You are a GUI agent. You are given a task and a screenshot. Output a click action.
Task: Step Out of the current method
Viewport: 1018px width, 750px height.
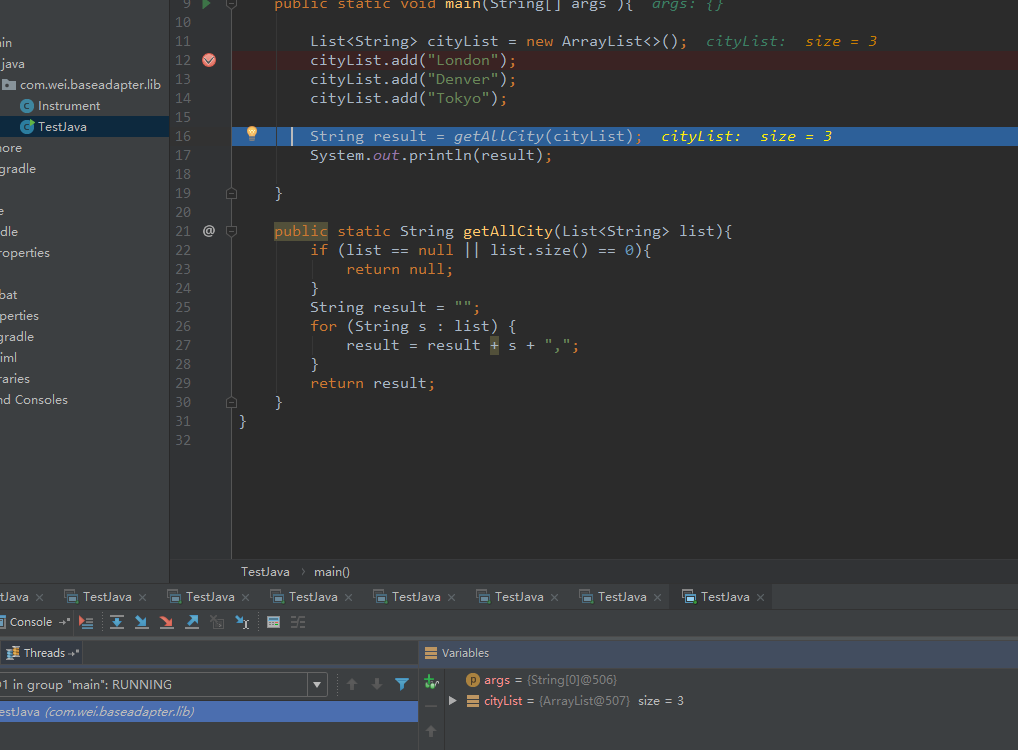[192, 622]
